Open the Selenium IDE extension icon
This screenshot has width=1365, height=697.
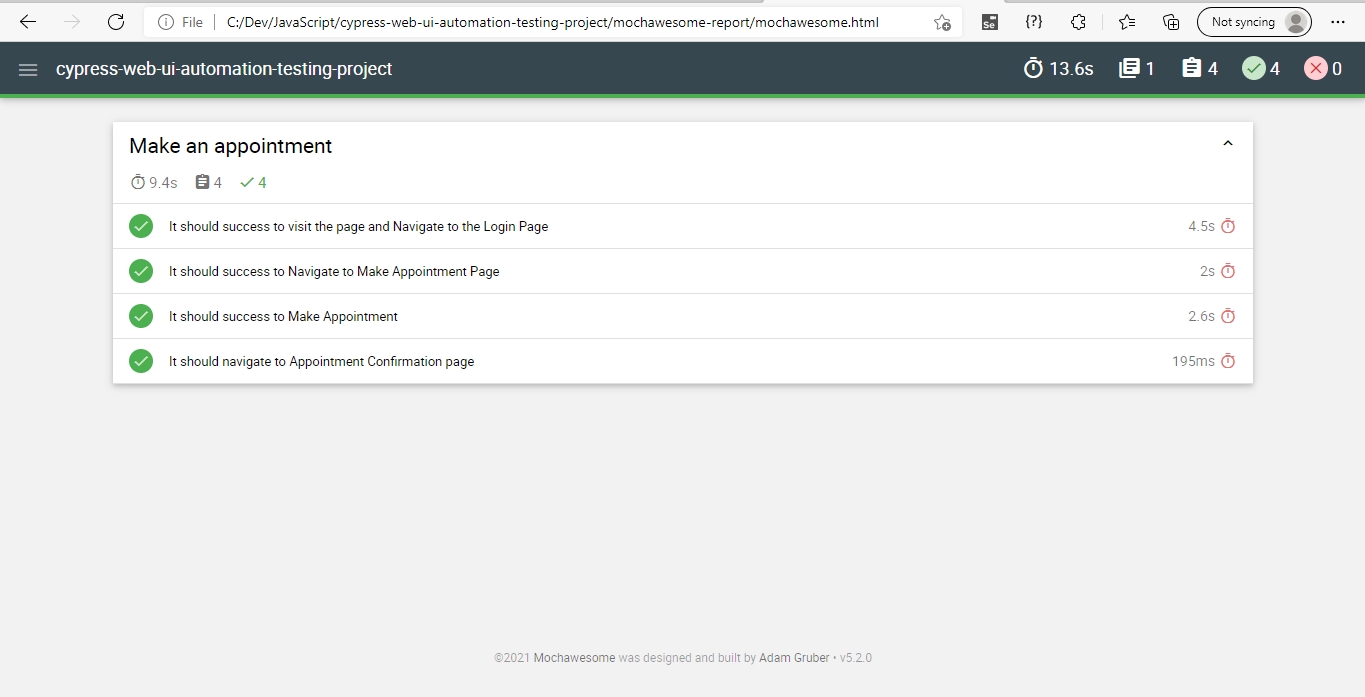point(989,22)
